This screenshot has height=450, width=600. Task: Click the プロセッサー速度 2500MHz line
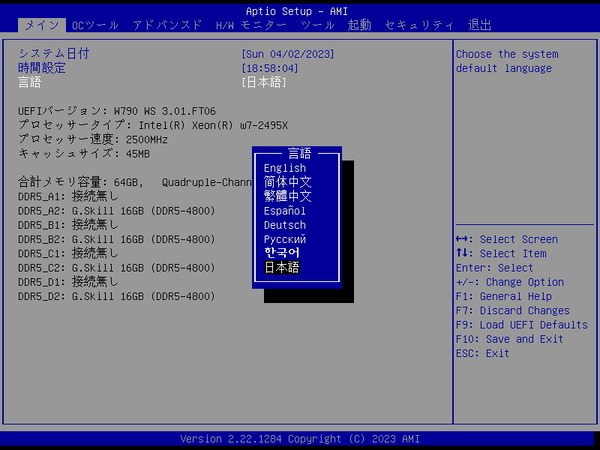coord(93,139)
